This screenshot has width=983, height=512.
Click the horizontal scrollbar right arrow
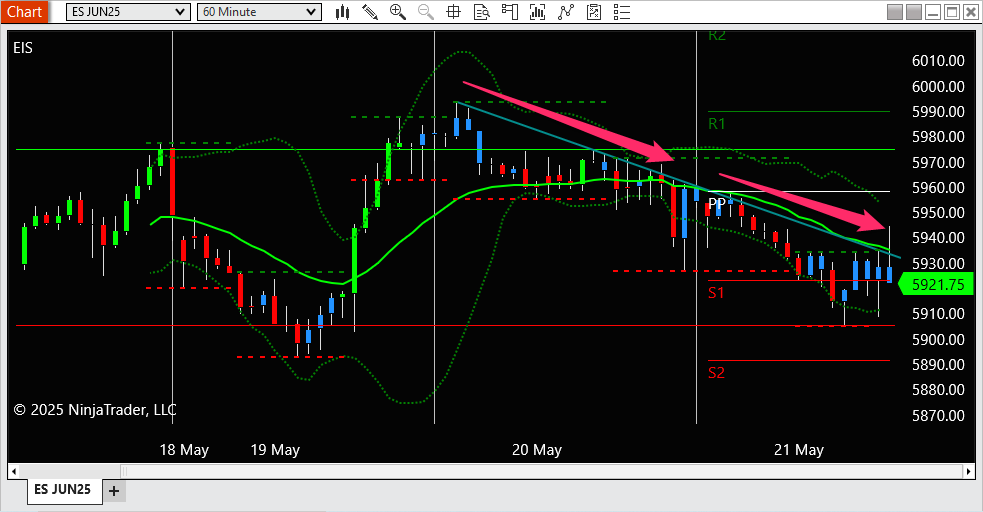click(969, 471)
